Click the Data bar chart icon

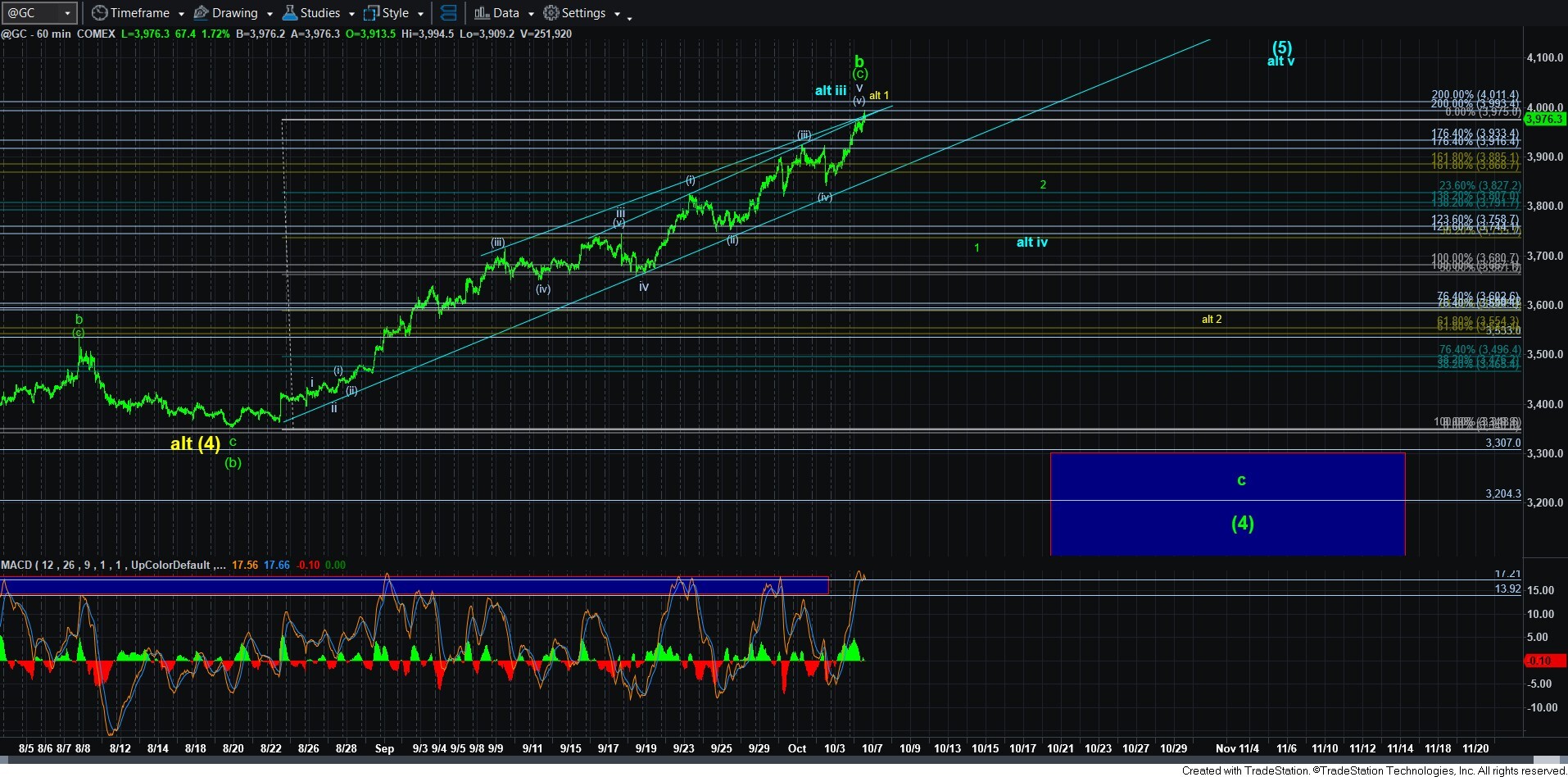pos(482,13)
